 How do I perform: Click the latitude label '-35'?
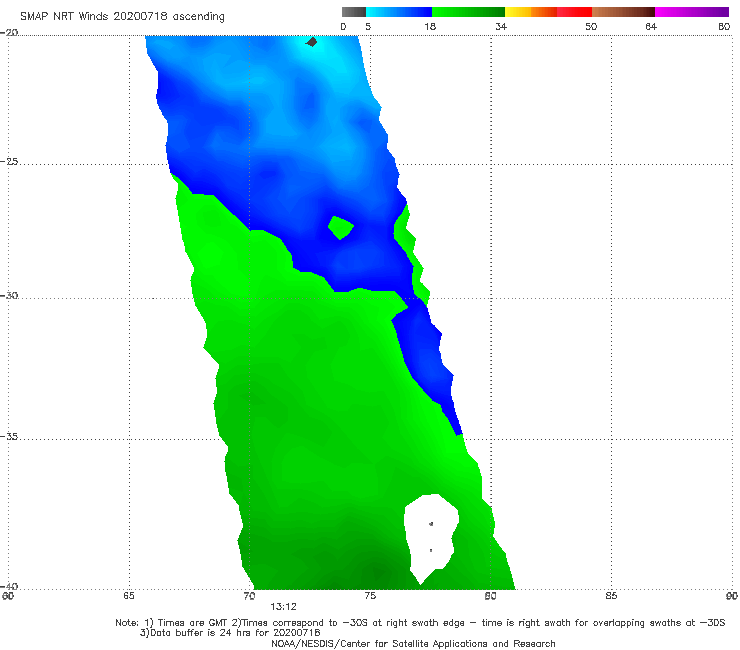click(x=9, y=437)
